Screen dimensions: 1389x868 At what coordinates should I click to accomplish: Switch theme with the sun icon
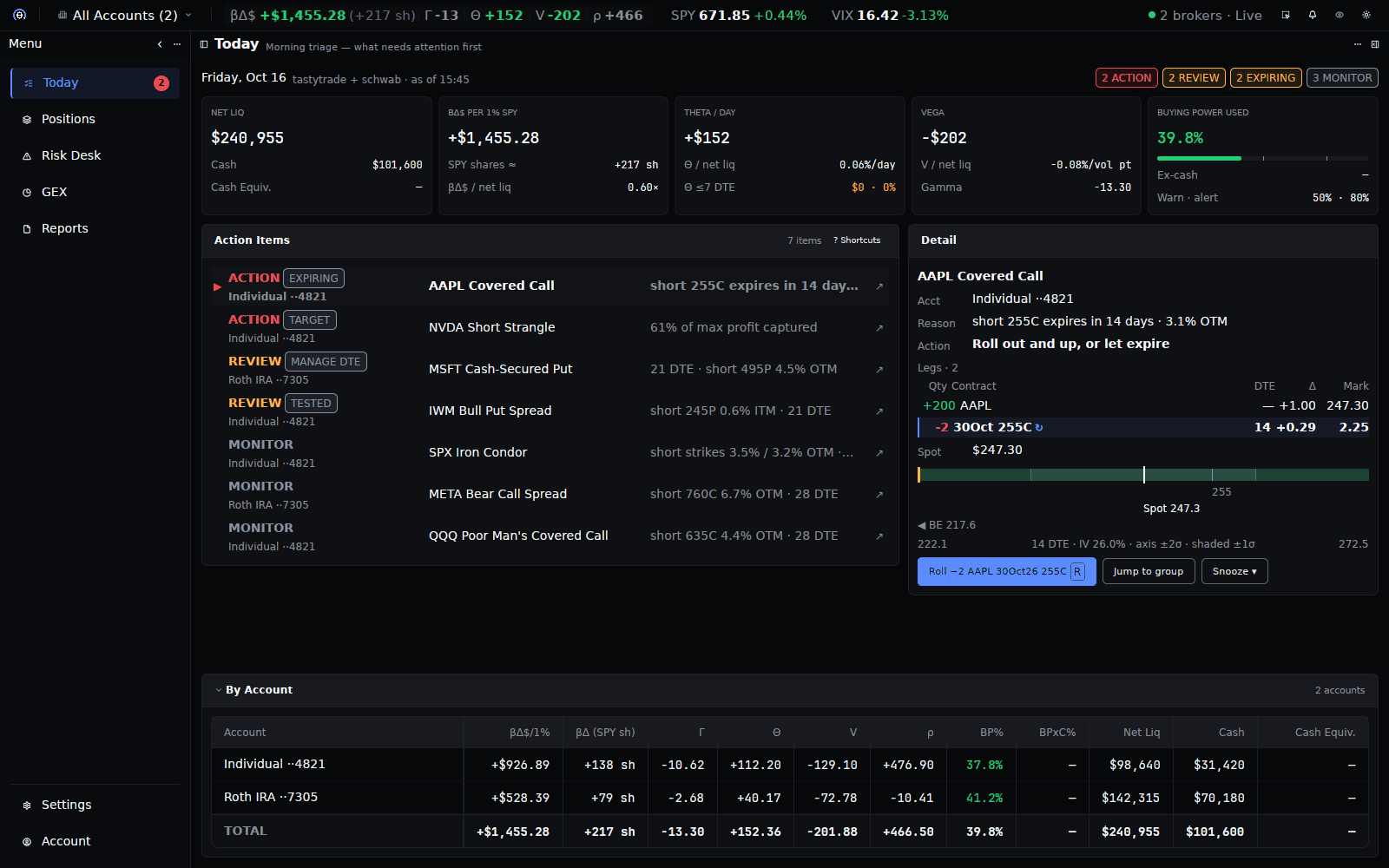click(x=1366, y=15)
